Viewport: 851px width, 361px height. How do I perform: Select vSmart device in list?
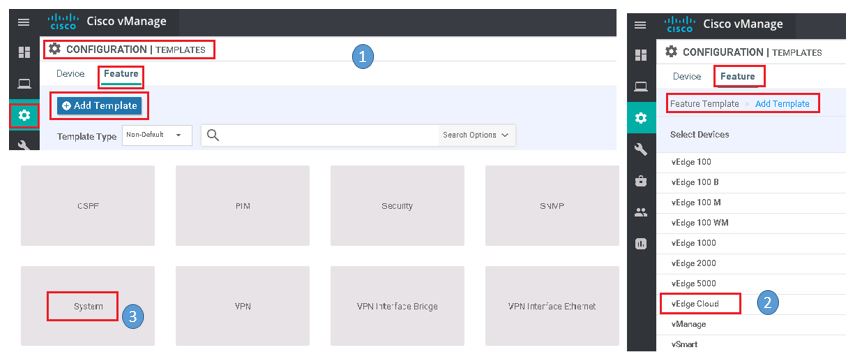[x=752, y=344]
